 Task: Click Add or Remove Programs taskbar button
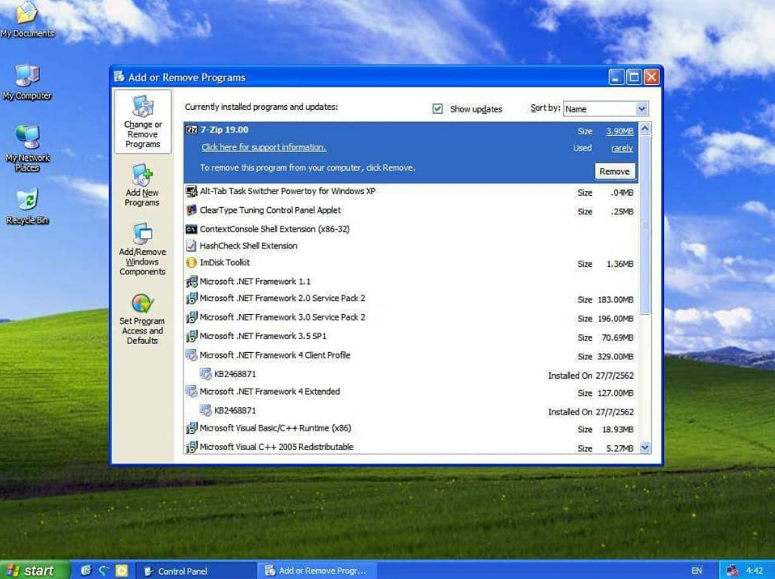(x=317, y=571)
